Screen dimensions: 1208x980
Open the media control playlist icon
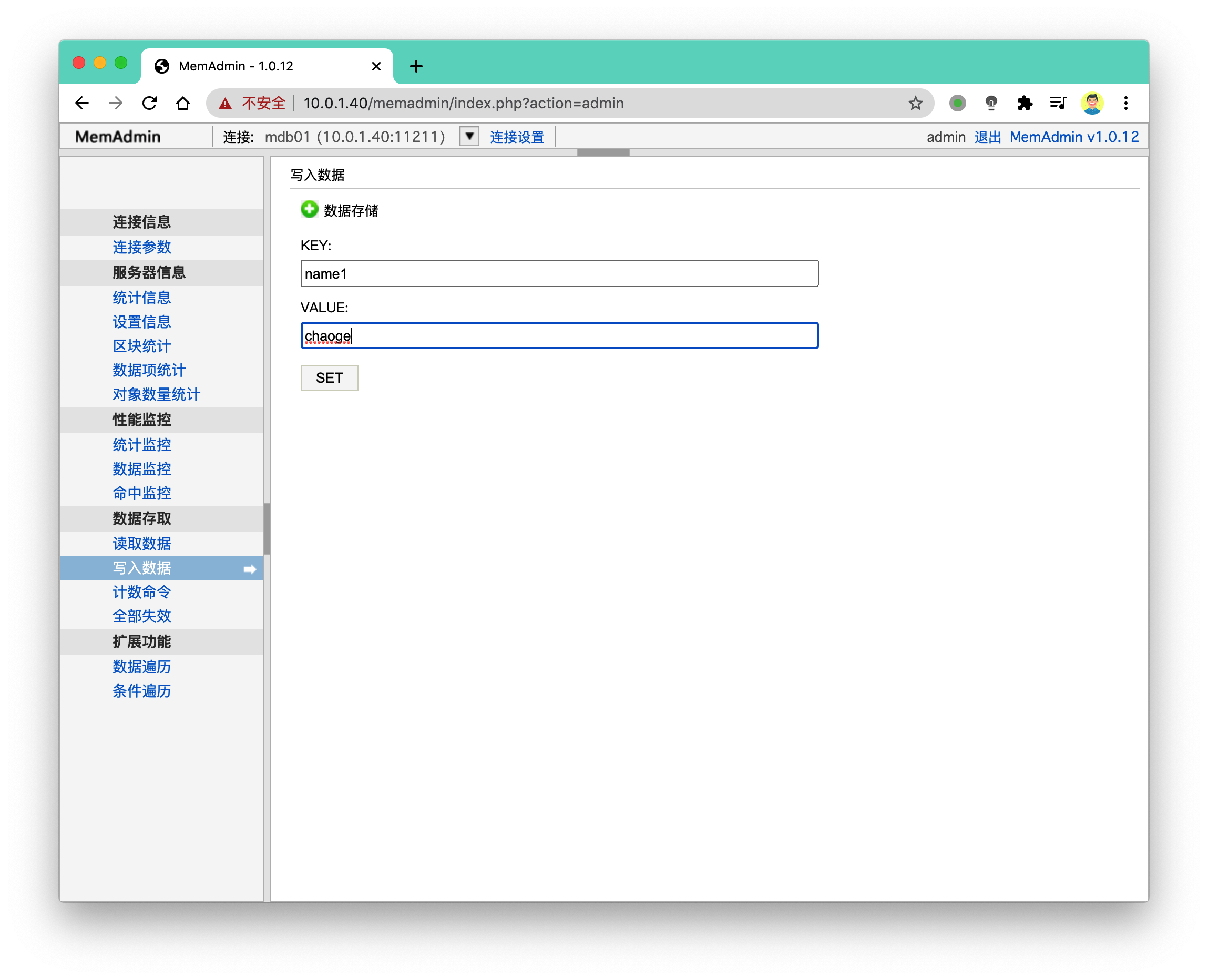(x=1058, y=103)
